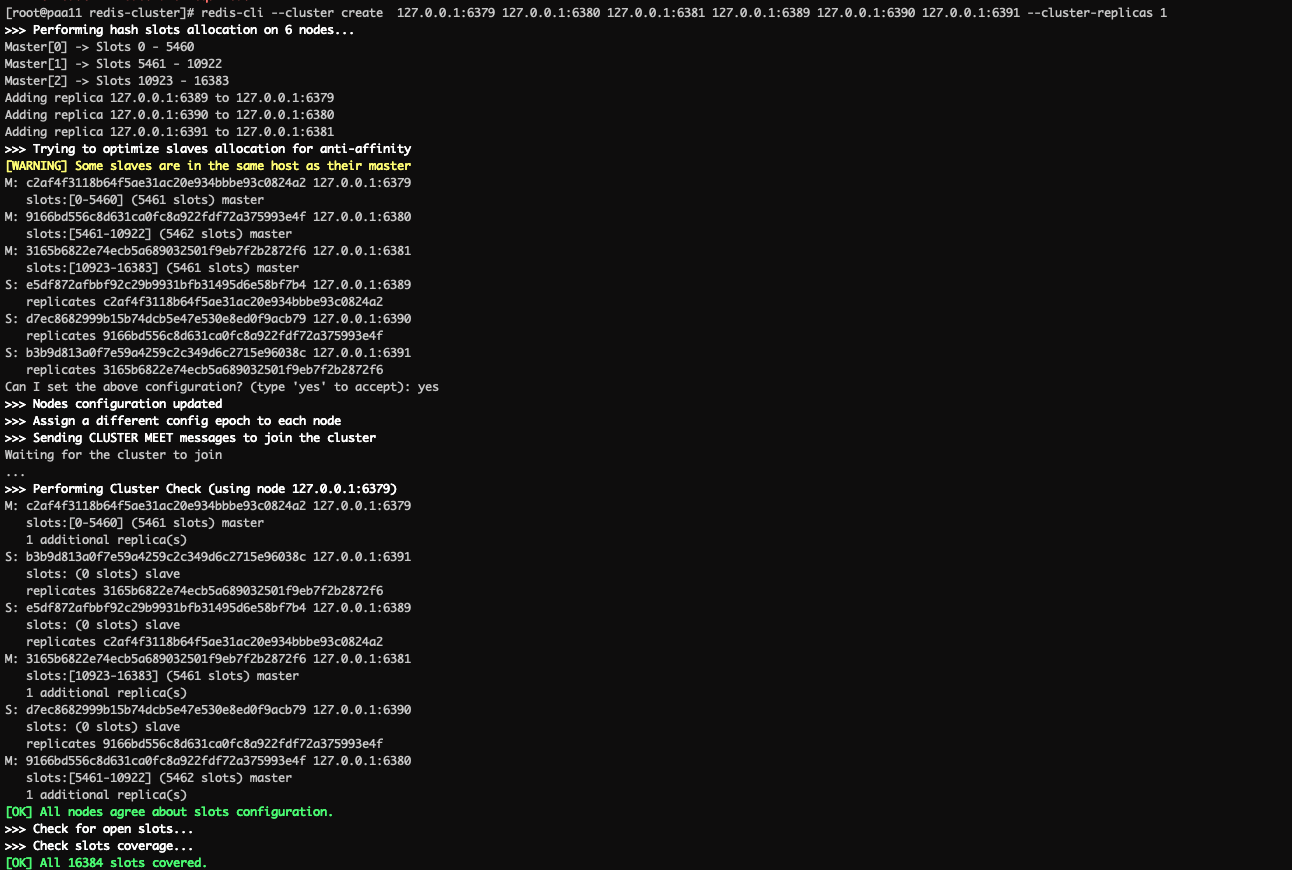The width and height of the screenshot is (1292, 870).
Task: Click the 'M: 3165b682...' 6381 line above the yes prompt
Action: (x=208, y=251)
